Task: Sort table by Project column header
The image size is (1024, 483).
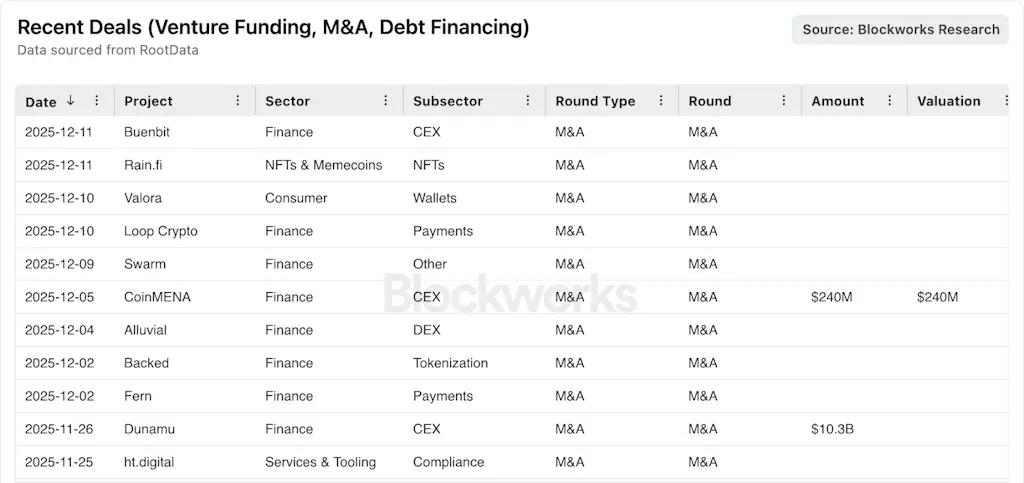Action: click(x=148, y=101)
